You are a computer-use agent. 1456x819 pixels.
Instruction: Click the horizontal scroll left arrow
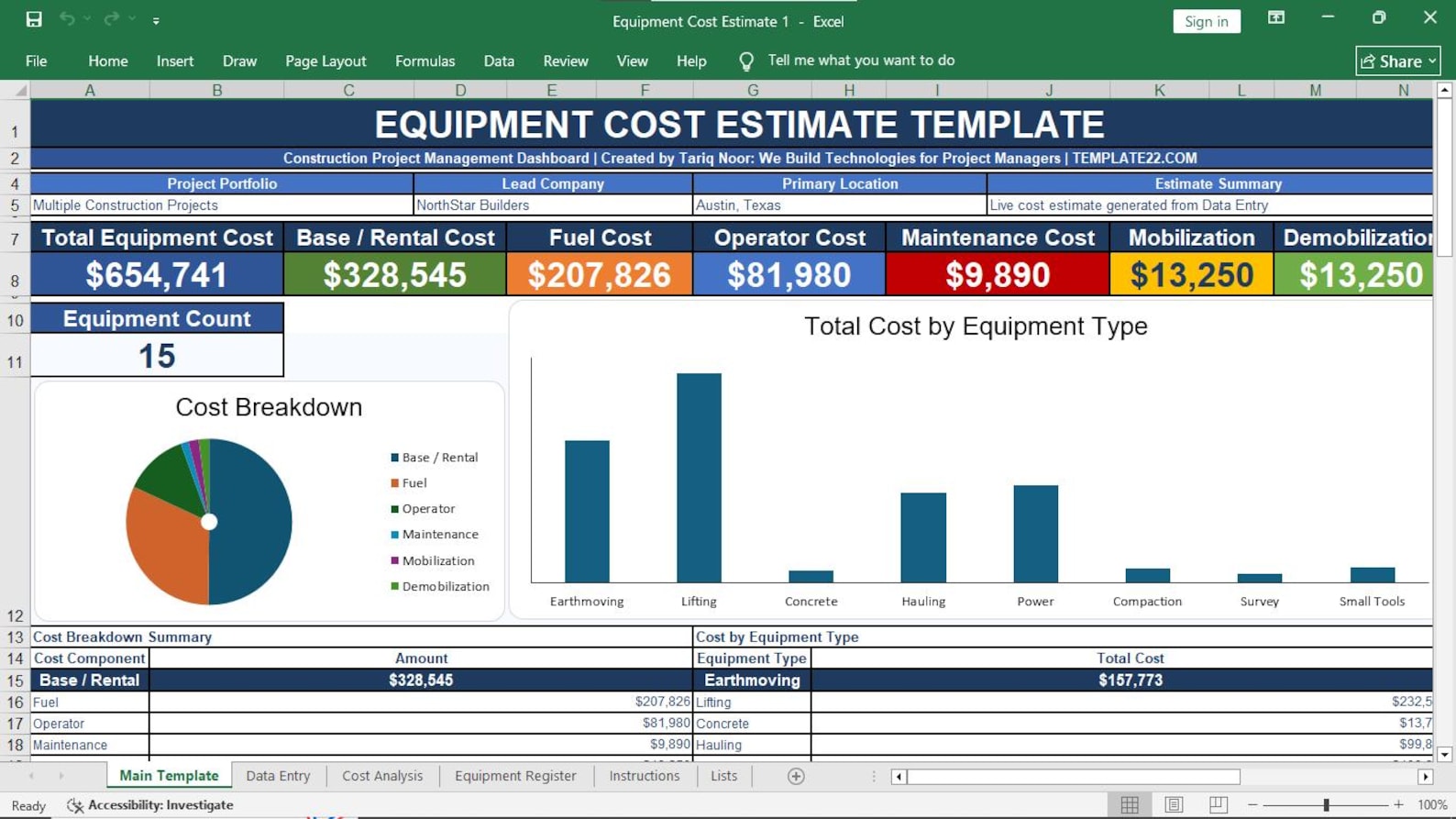899,777
